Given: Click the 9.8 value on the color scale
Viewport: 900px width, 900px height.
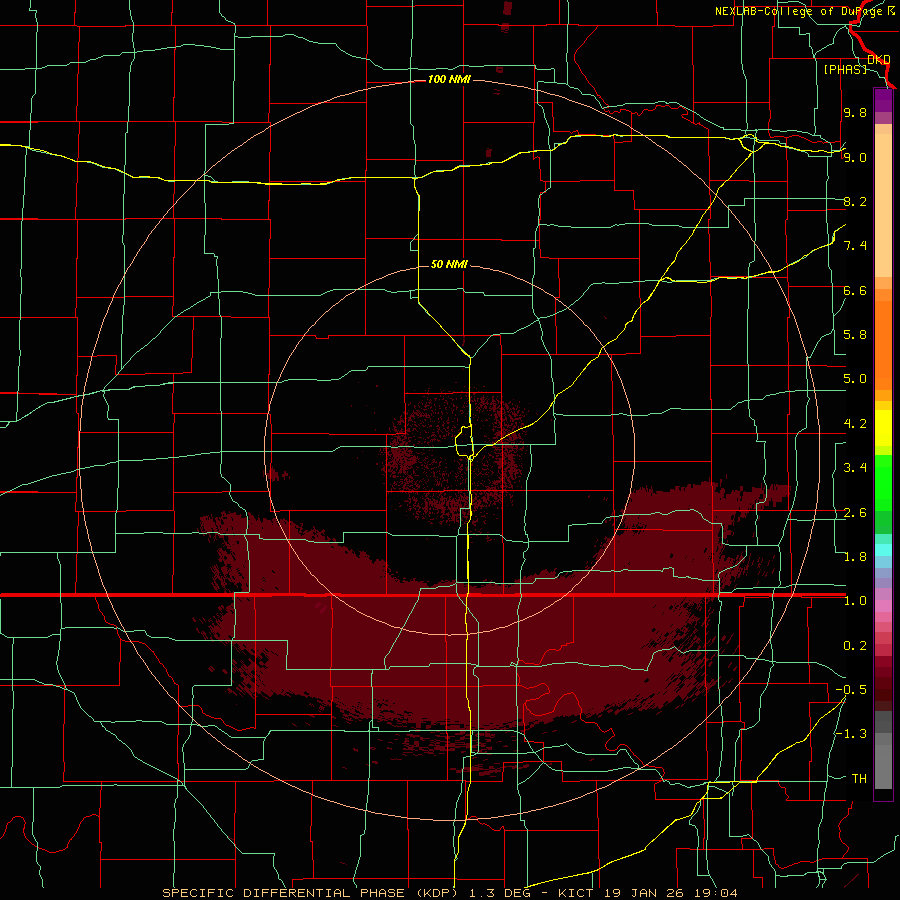Looking at the screenshot, I should (x=855, y=112).
